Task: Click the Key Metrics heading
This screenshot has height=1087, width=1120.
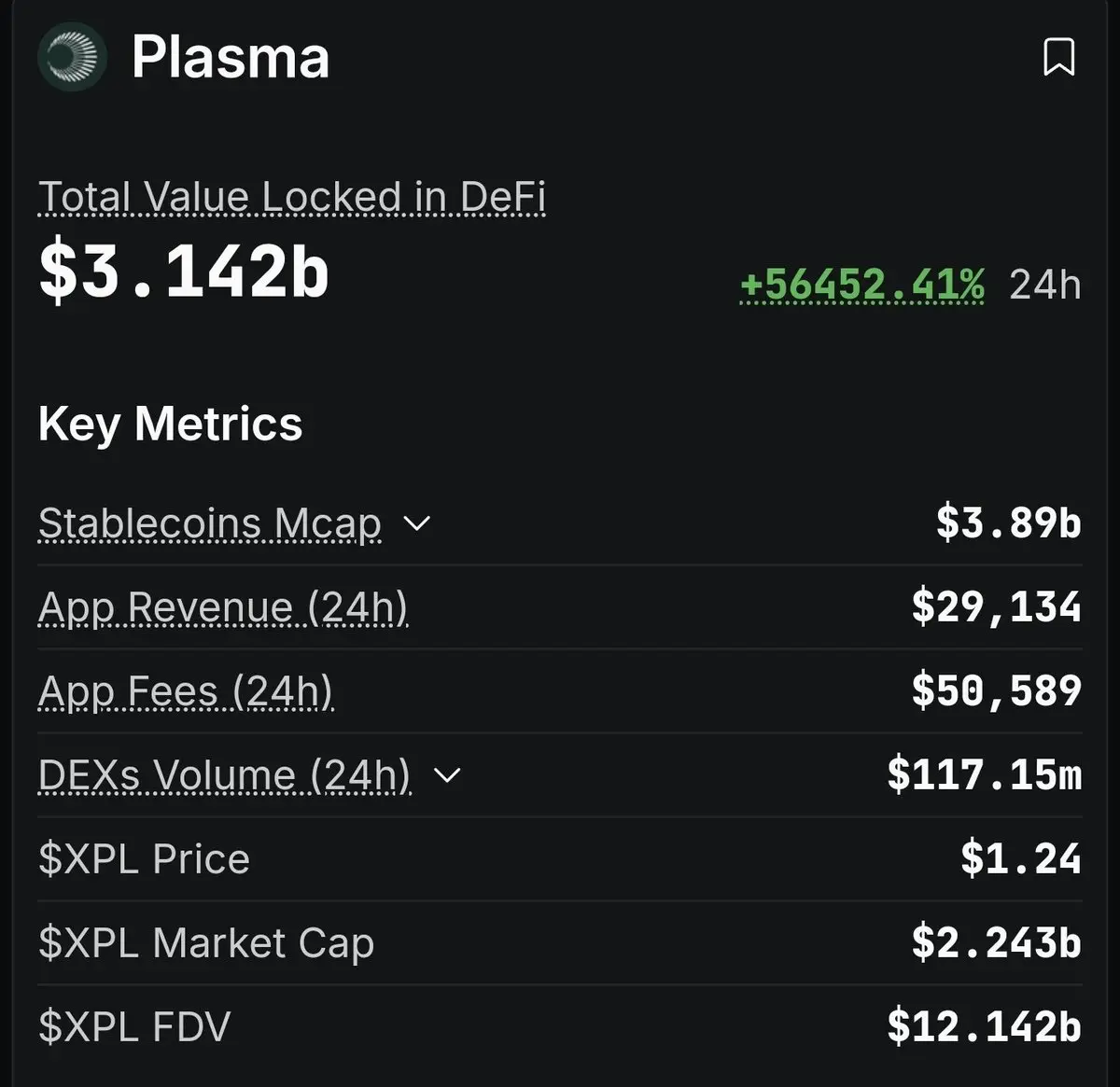Action: pyautogui.click(x=171, y=424)
